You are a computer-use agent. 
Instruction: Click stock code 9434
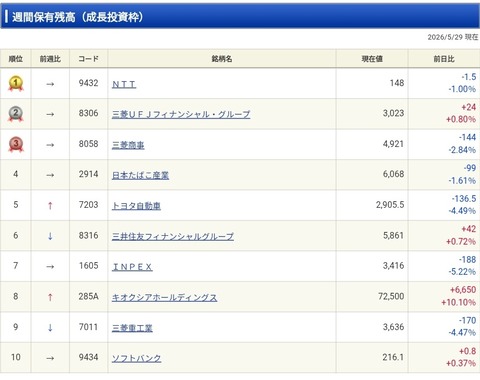pos(88,357)
